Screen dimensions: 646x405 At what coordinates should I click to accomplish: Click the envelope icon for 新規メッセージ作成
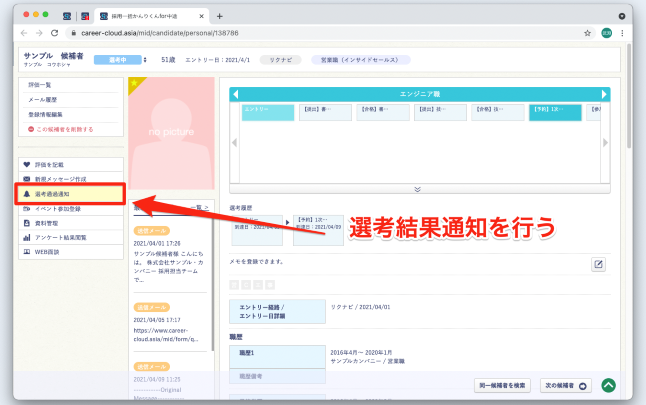[x=26, y=179]
